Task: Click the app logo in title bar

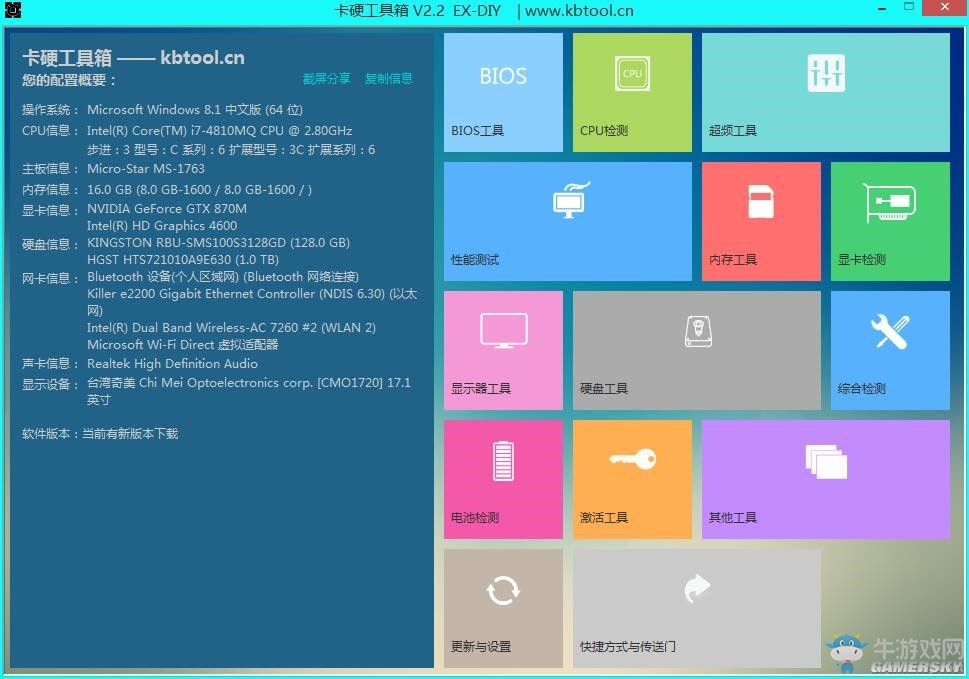Action: [12, 10]
